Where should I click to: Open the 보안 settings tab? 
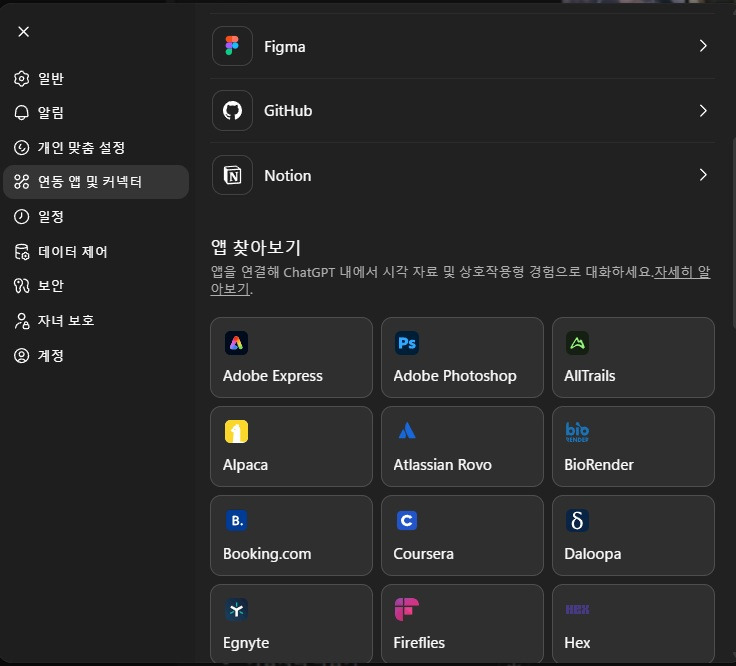[96, 286]
